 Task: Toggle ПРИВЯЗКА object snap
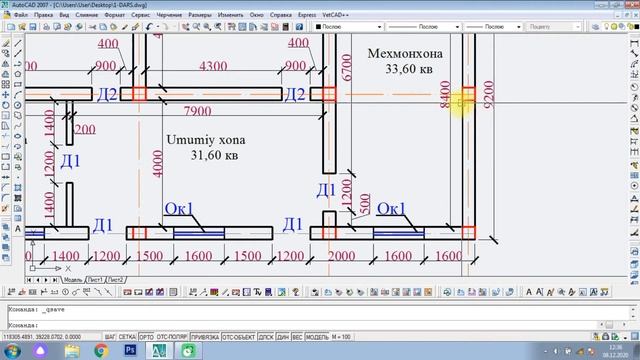[205, 337]
